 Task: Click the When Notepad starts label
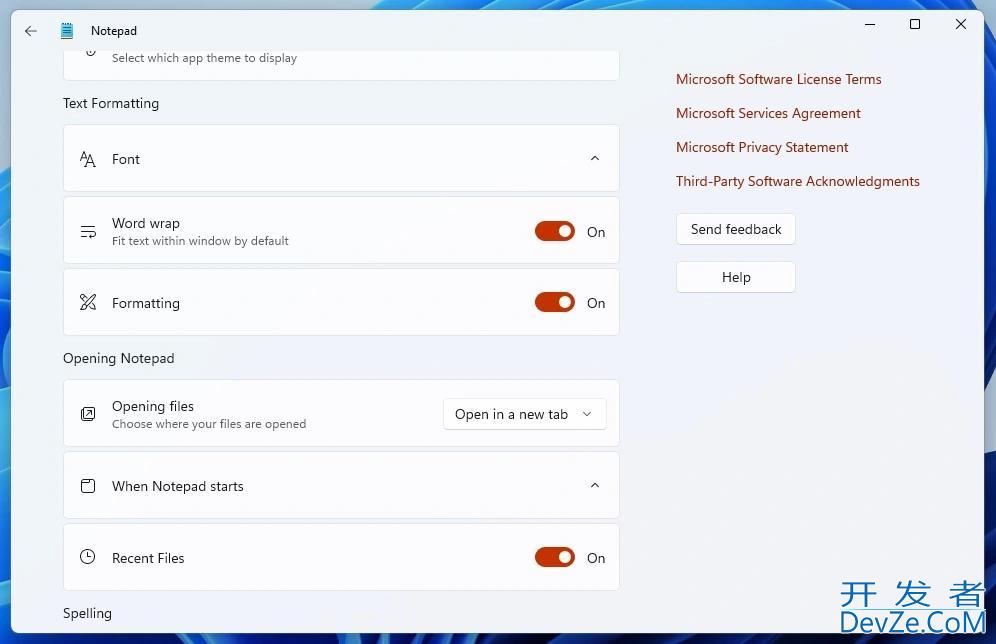coord(177,486)
